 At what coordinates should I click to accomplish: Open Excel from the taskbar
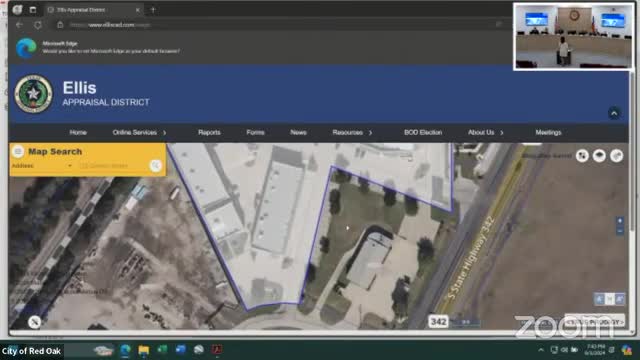coord(162,350)
